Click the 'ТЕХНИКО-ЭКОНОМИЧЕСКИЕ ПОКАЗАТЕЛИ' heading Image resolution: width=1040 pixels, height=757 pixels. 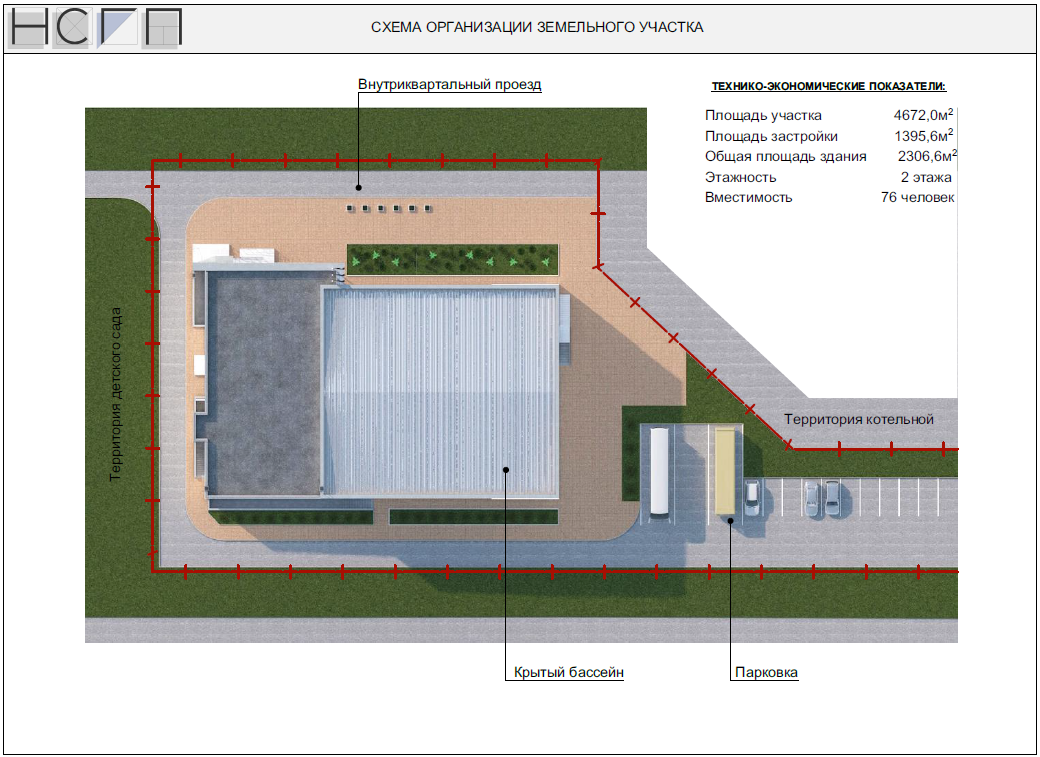tap(827, 87)
